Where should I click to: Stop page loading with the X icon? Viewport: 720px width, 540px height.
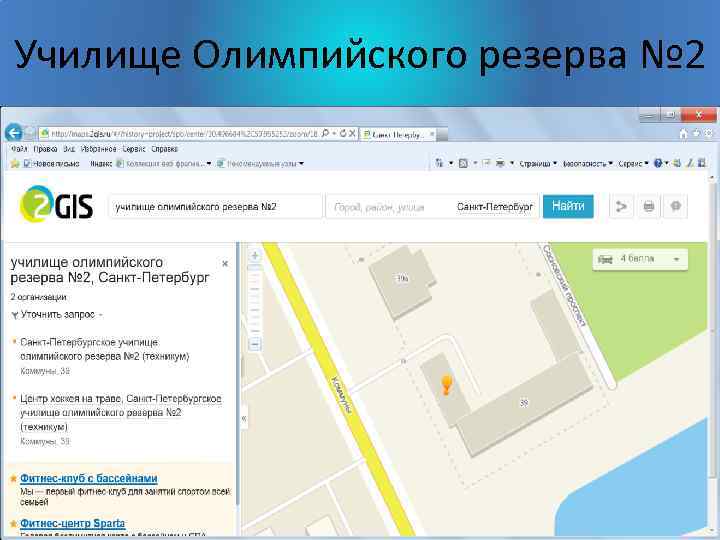coord(352,134)
